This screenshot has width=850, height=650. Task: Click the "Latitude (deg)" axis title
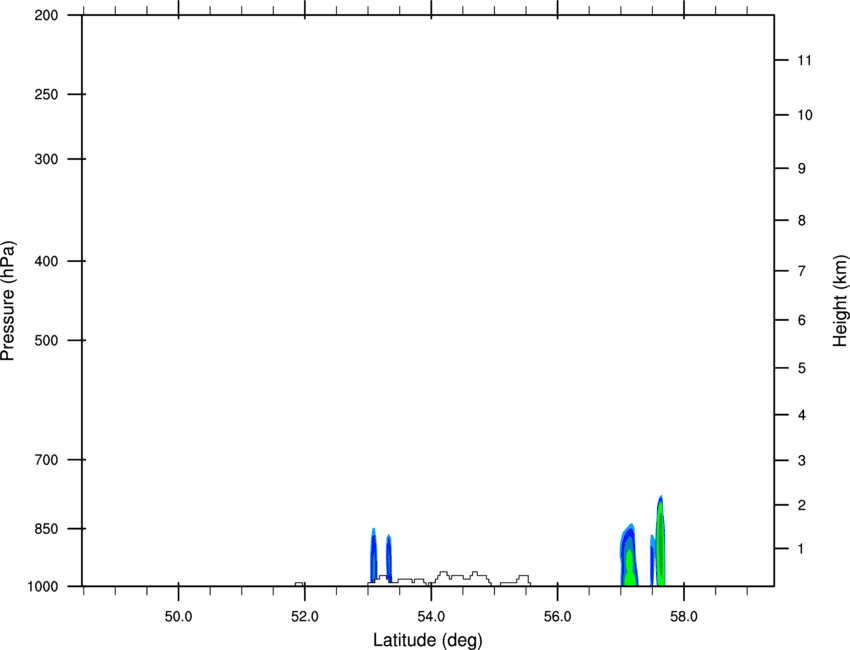click(427, 640)
